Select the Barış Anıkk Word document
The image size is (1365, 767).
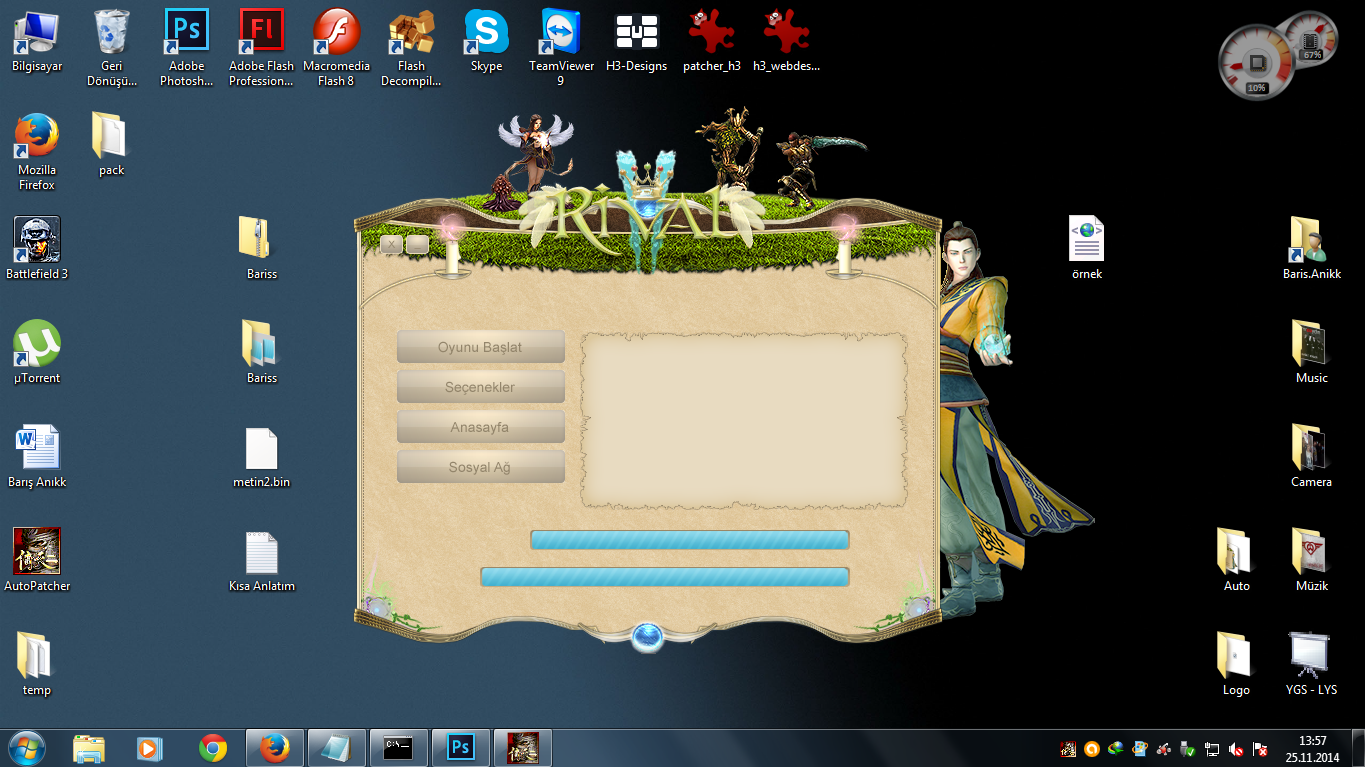[x=37, y=457]
